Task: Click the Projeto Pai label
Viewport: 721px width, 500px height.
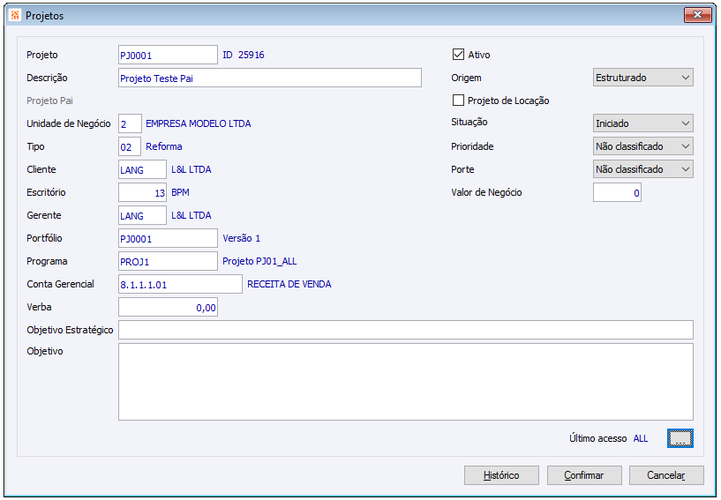Action: click(x=50, y=101)
